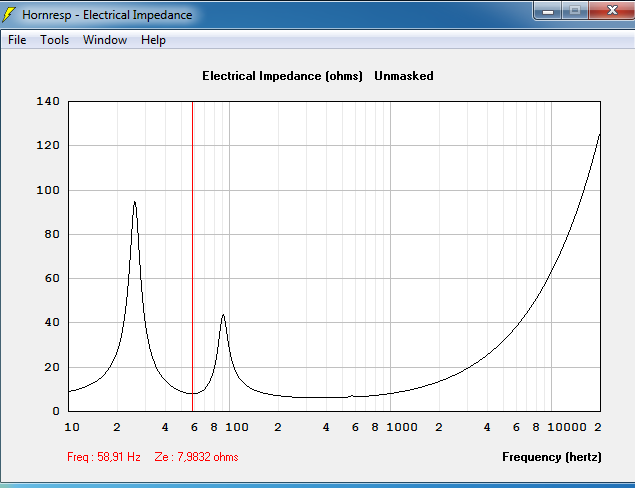
Task: Click the 60 y-axis label
Action: [x=52, y=278]
